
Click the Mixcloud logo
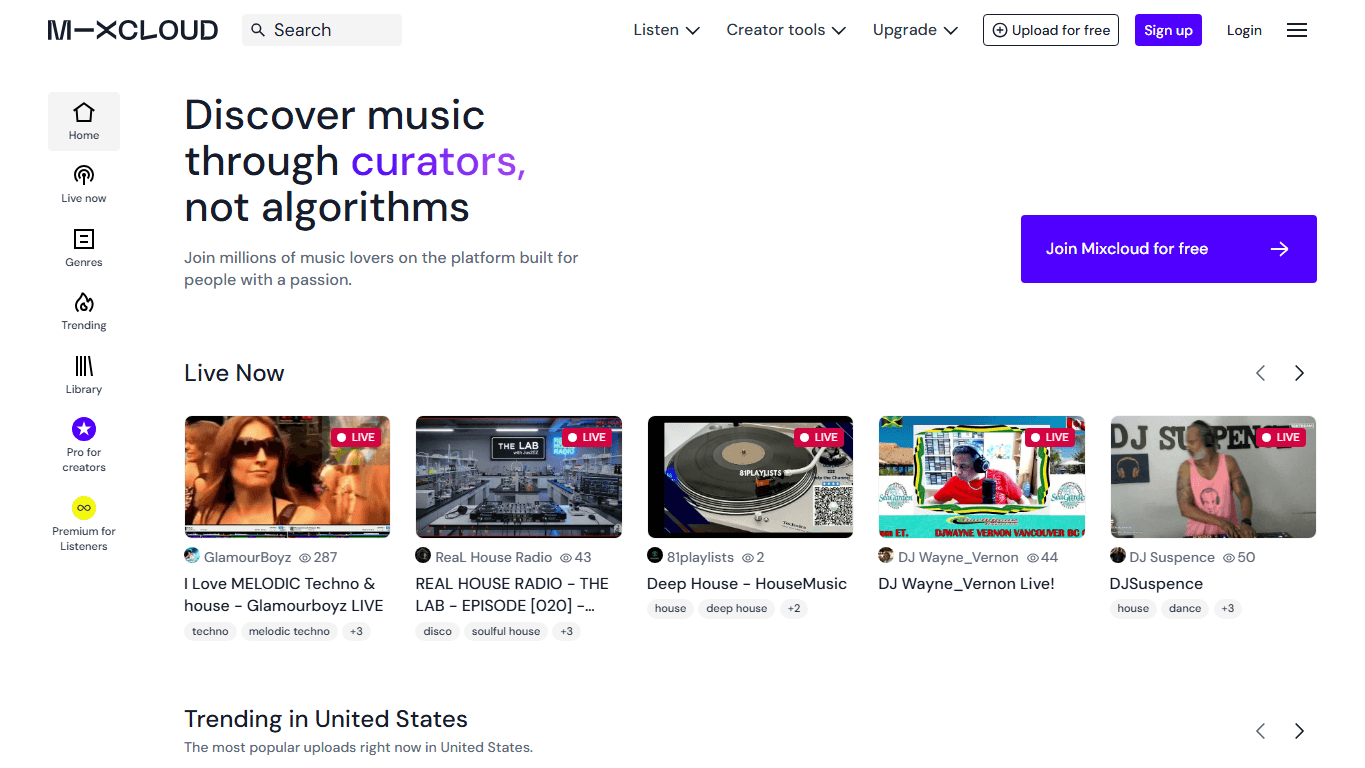pyautogui.click(x=133, y=30)
